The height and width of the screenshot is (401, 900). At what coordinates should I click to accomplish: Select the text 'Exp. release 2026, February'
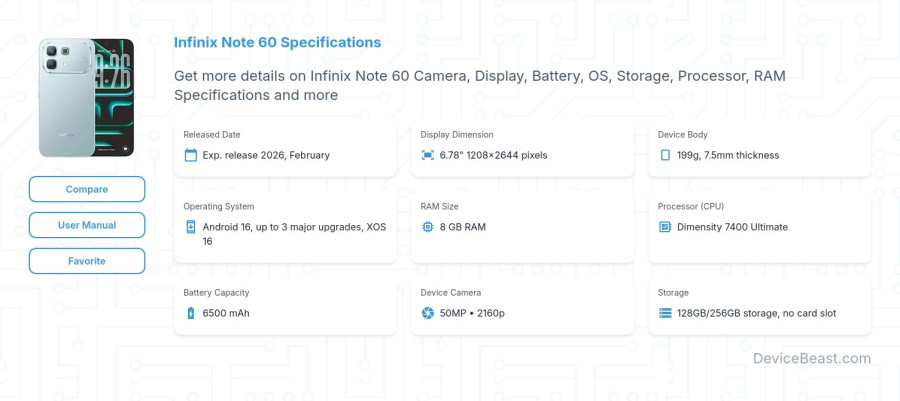(x=266, y=155)
